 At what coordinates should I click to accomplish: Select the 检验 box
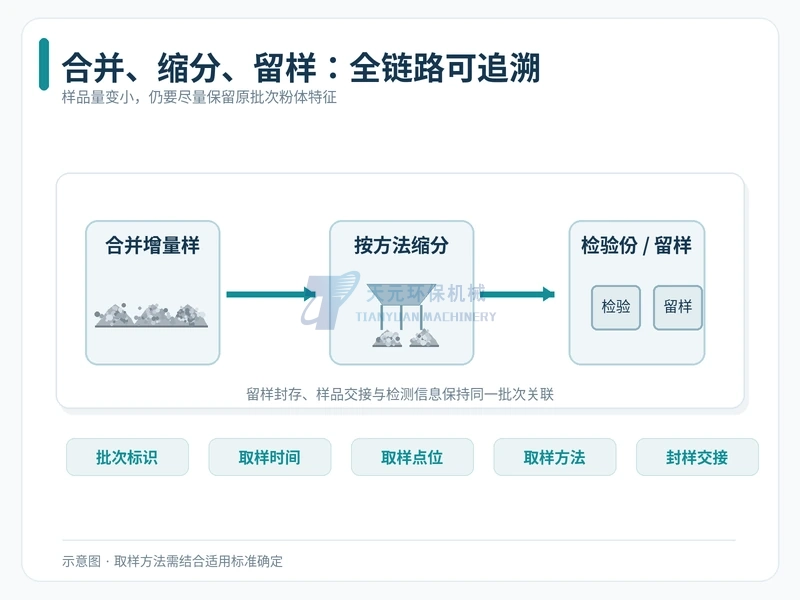point(616,307)
